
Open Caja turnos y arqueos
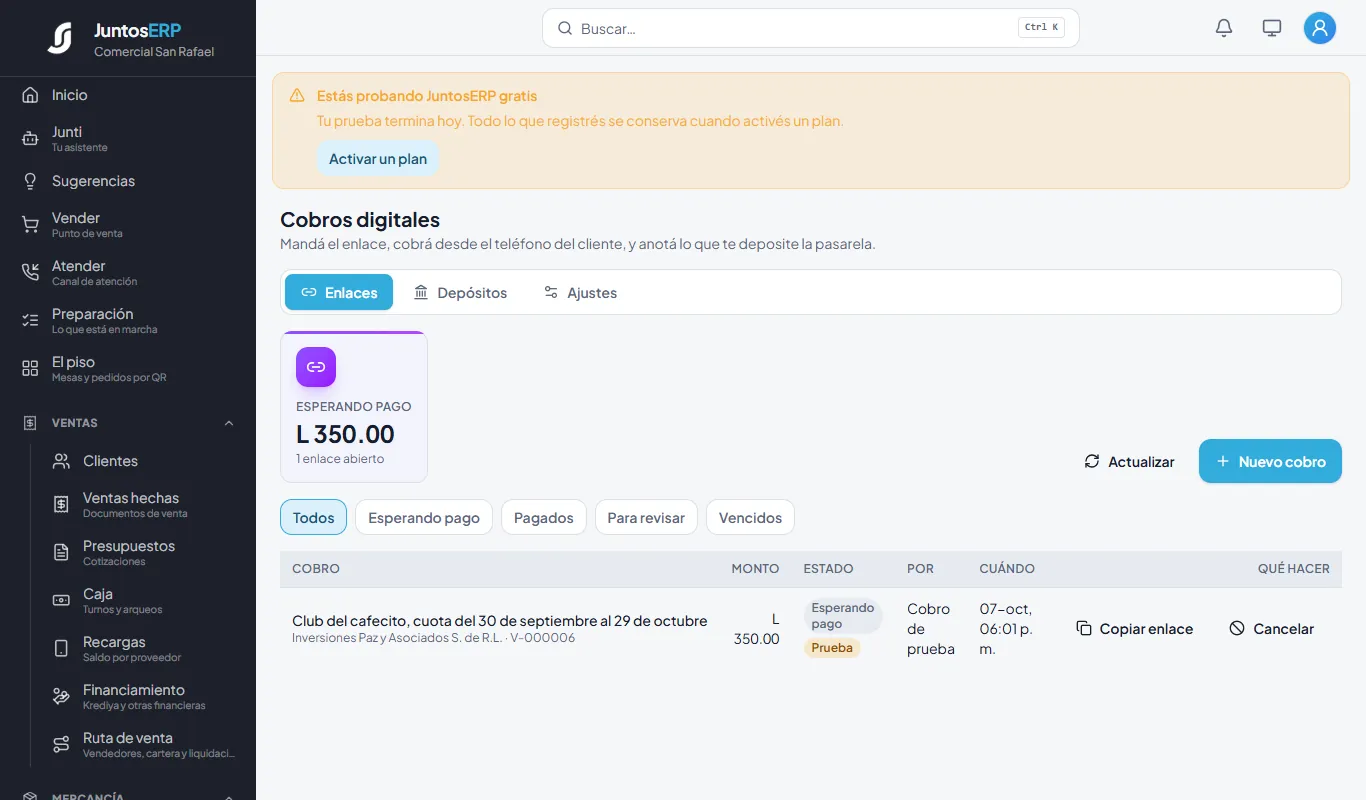[x=143, y=600]
